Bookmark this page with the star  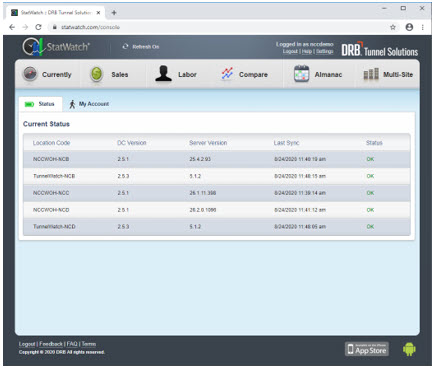click(x=393, y=27)
